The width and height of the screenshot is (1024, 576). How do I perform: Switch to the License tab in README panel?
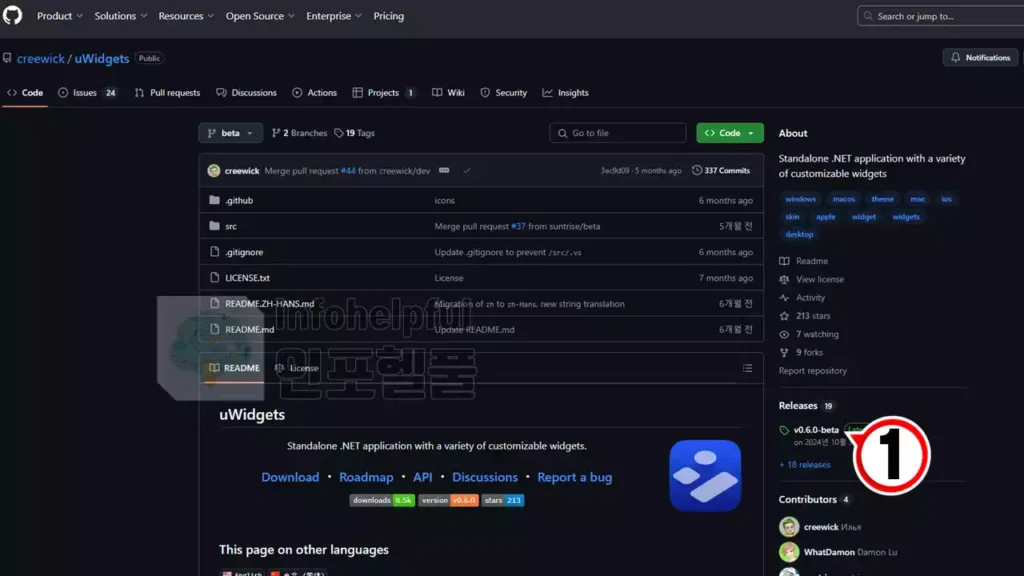pyautogui.click(x=297, y=368)
